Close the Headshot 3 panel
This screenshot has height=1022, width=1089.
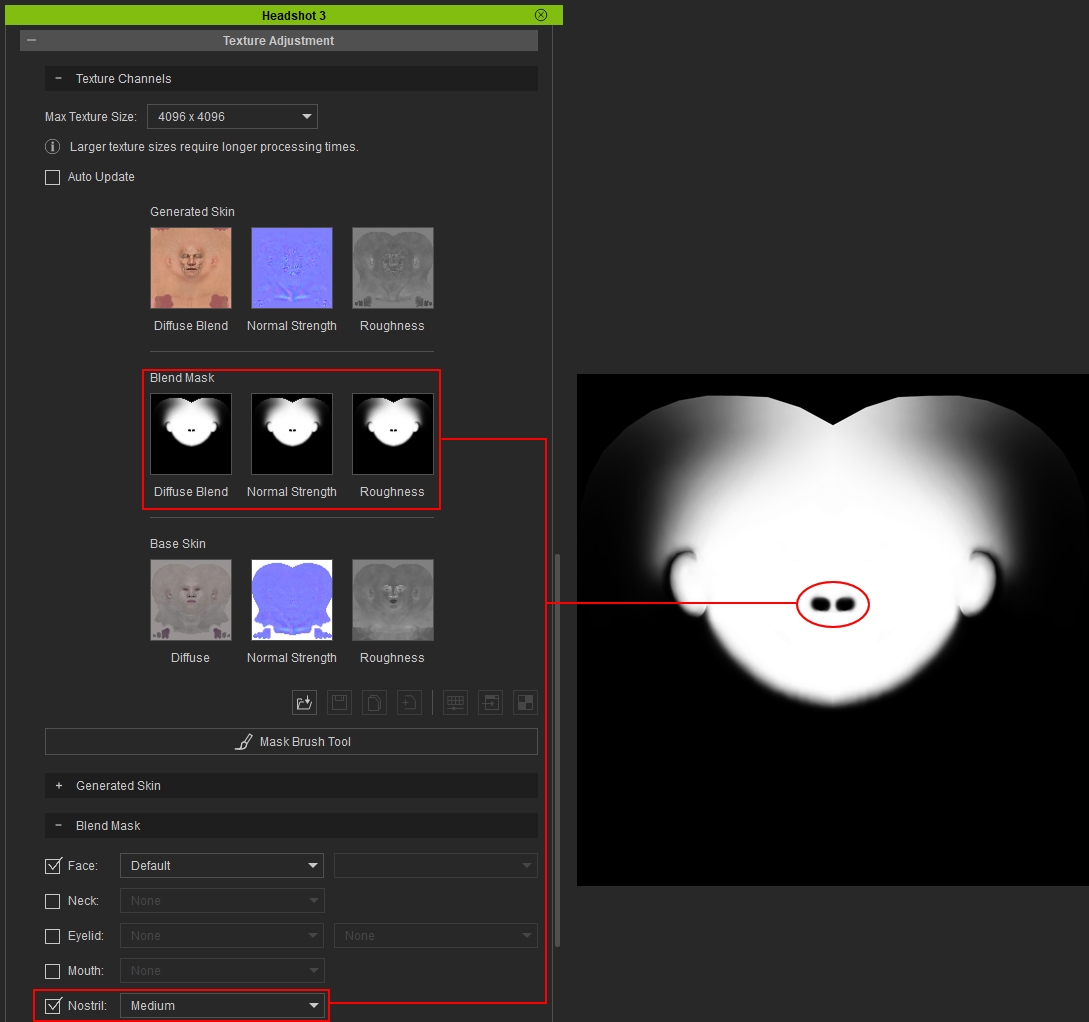pyautogui.click(x=541, y=15)
